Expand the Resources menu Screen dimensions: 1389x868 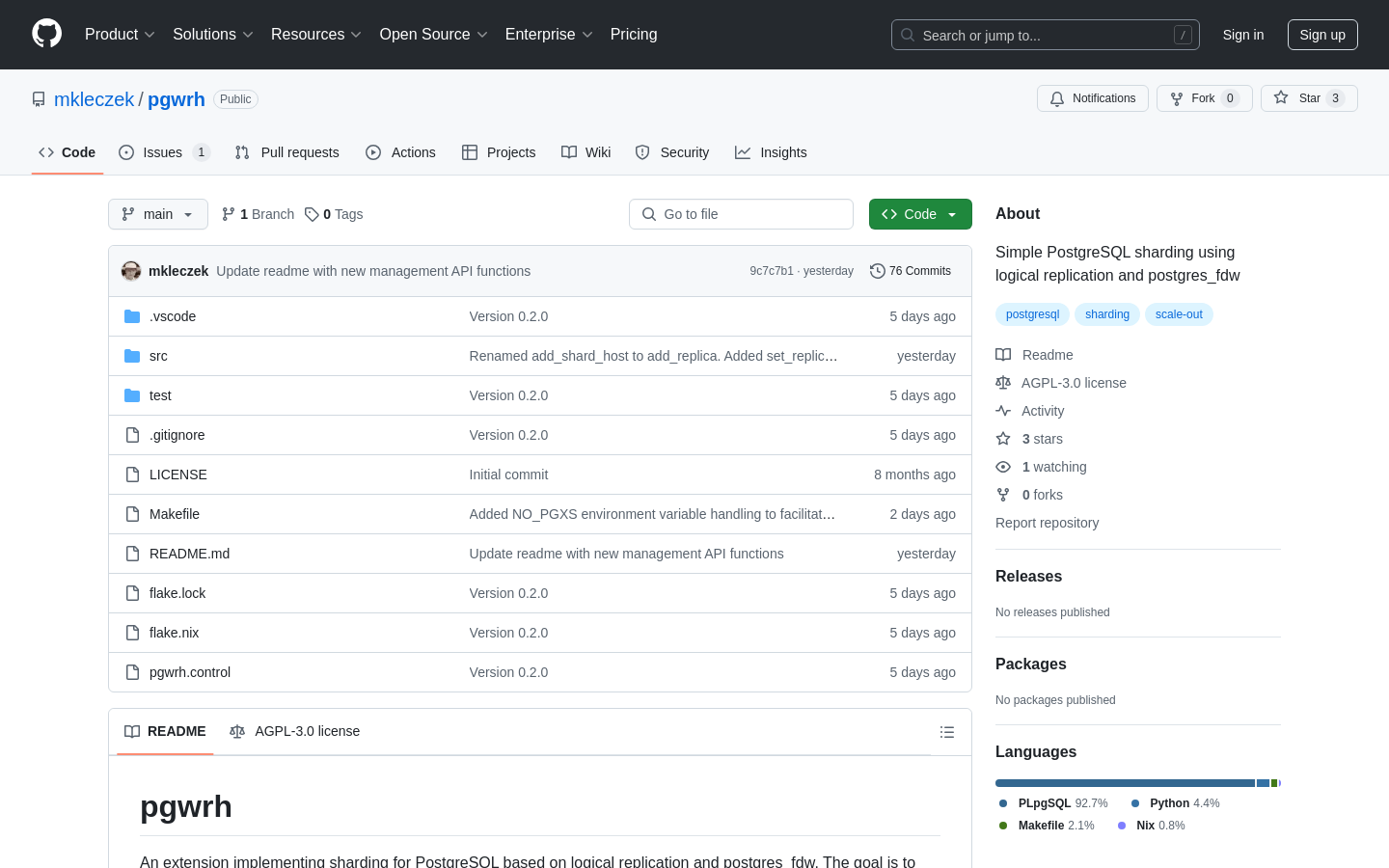point(316,34)
